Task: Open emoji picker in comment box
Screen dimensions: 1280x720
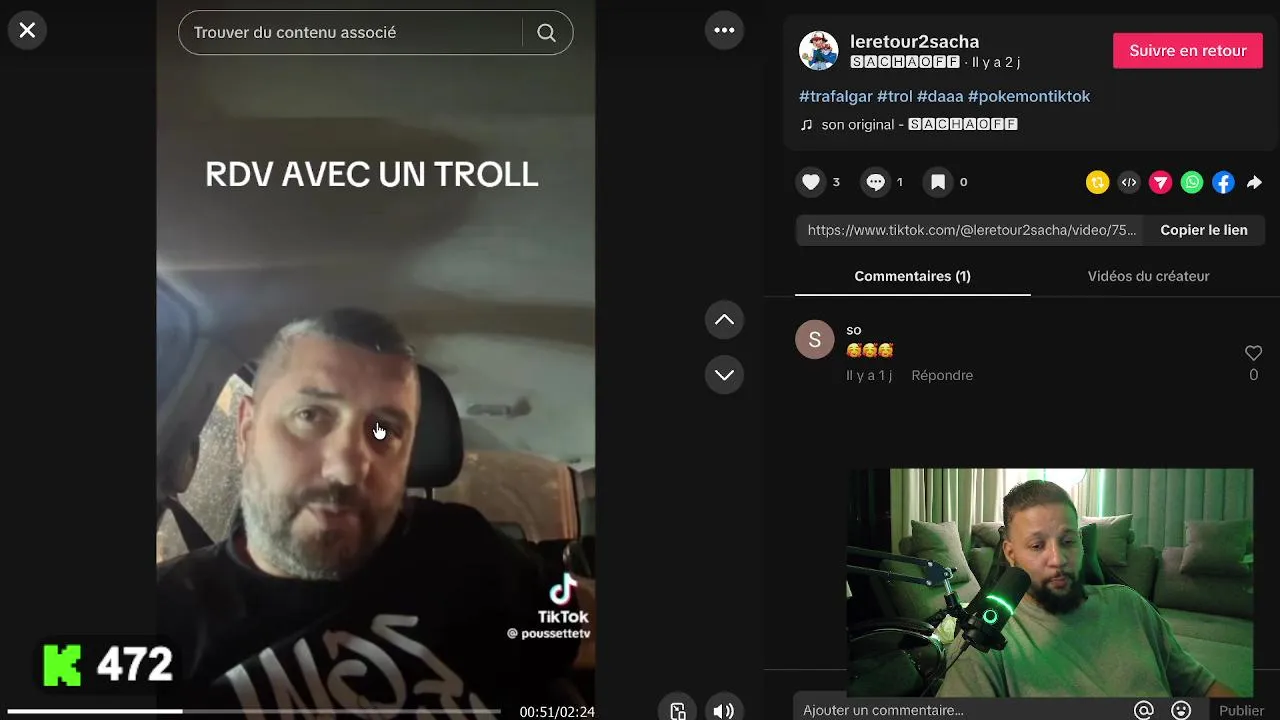Action: pos(1181,710)
